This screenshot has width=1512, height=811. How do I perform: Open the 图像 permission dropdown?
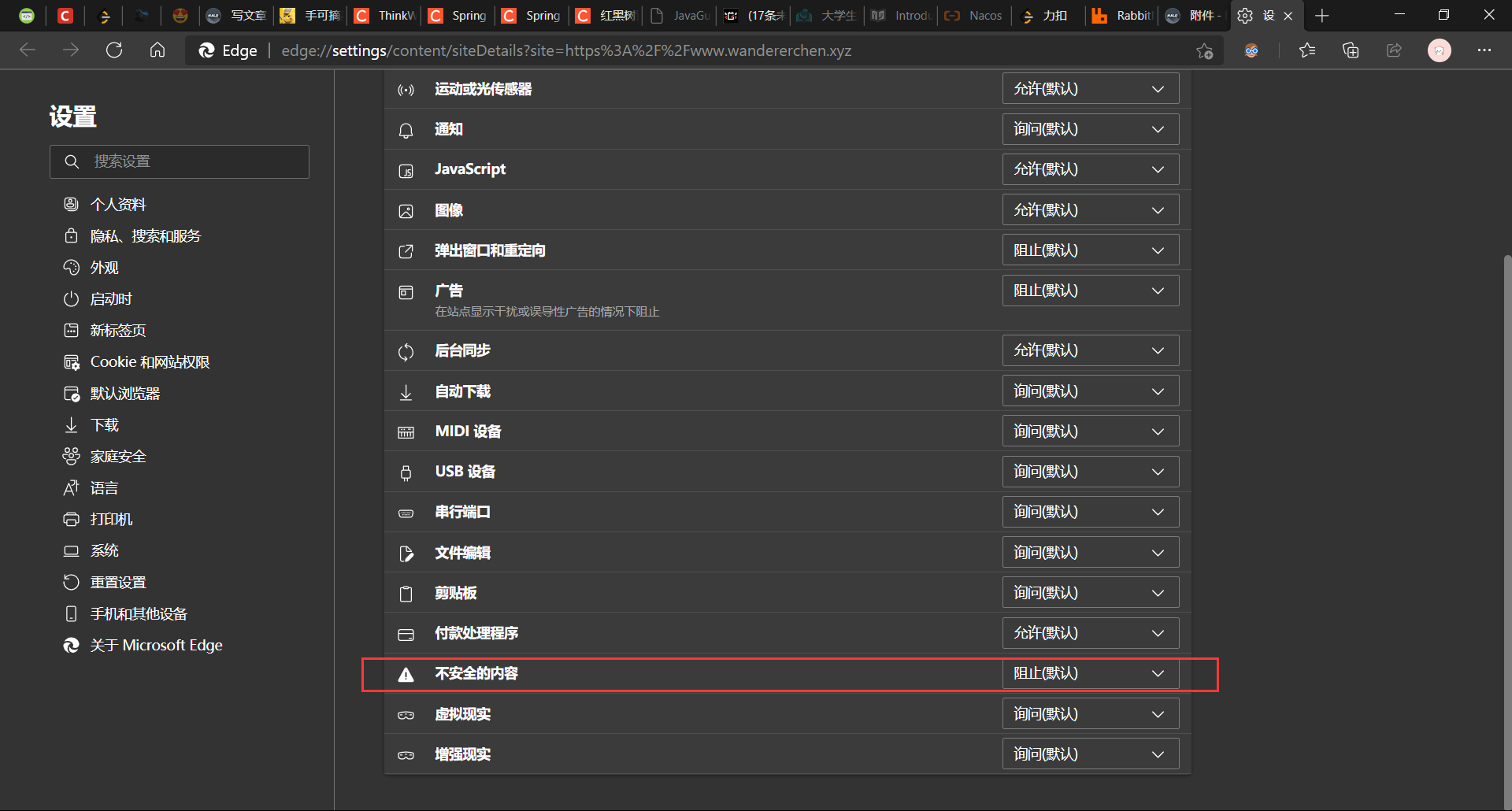pos(1090,210)
